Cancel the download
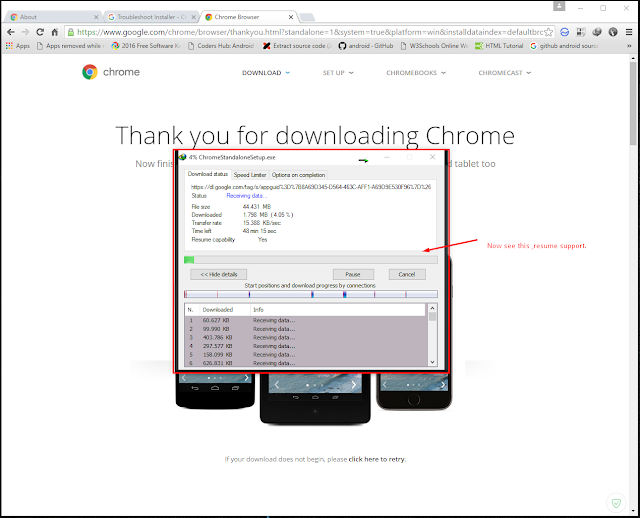640x518 pixels. click(407, 274)
